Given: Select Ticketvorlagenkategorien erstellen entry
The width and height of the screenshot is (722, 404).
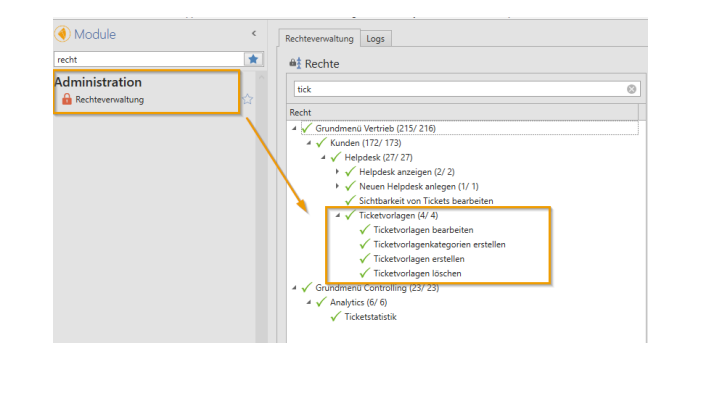Looking at the screenshot, I should tap(441, 244).
